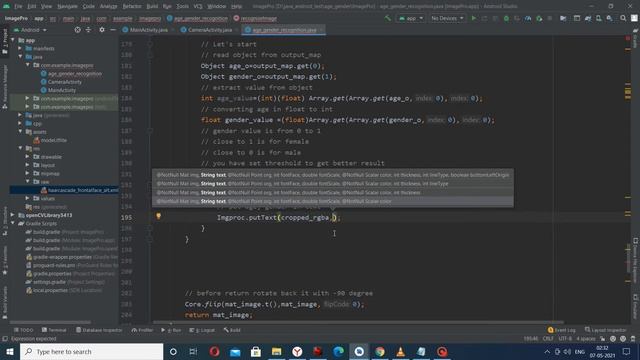Expand the manifests folder
Viewport: 640px width, 360px height.
click(20, 49)
